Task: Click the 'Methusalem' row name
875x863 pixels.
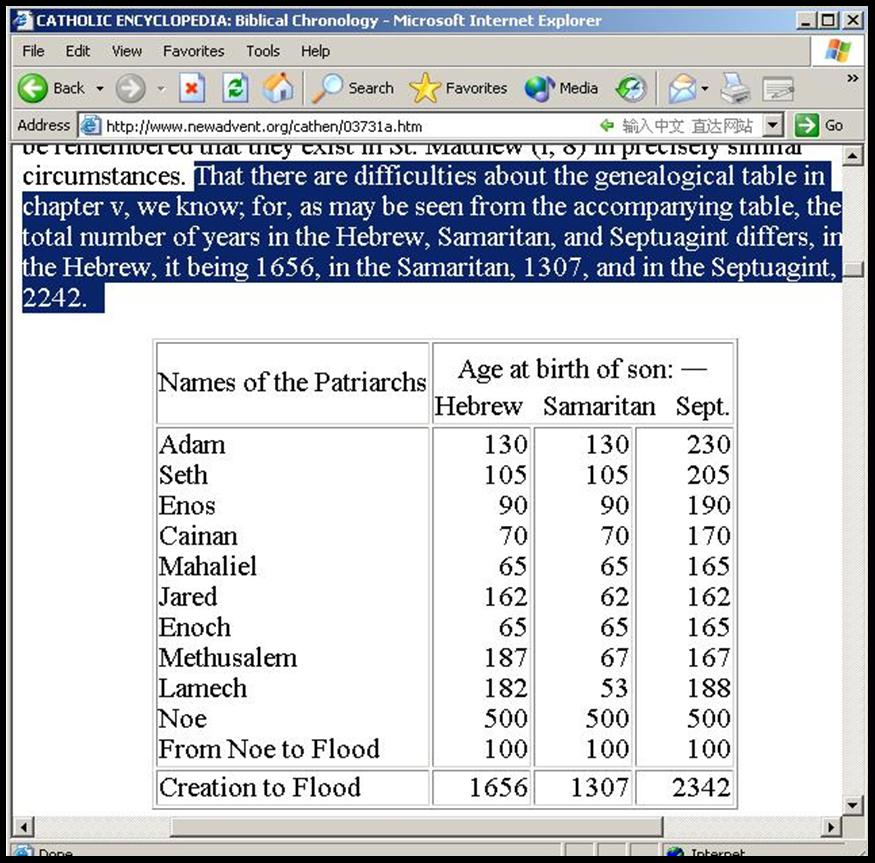Action: tap(228, 658)
